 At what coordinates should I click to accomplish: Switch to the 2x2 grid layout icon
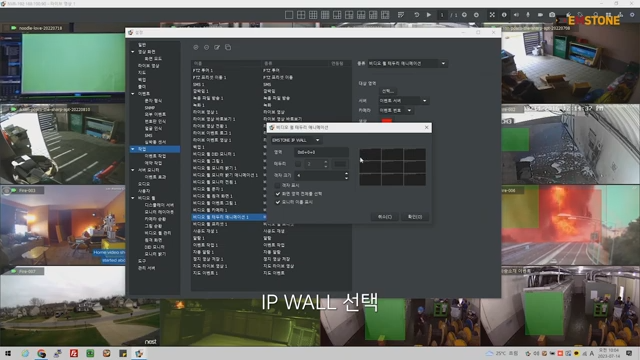301,15
